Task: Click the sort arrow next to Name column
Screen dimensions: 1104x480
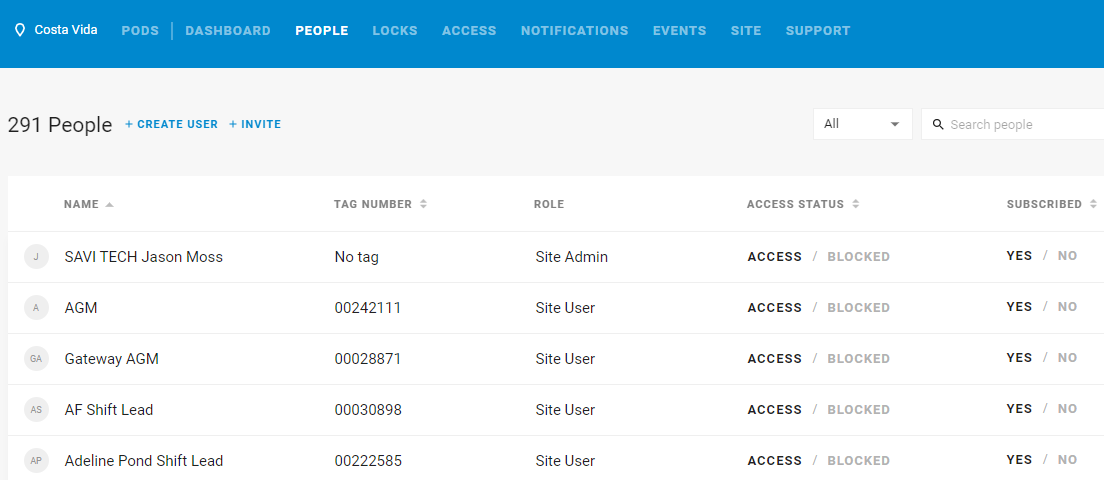Action: pyautogui.click(x=109, y=205)
